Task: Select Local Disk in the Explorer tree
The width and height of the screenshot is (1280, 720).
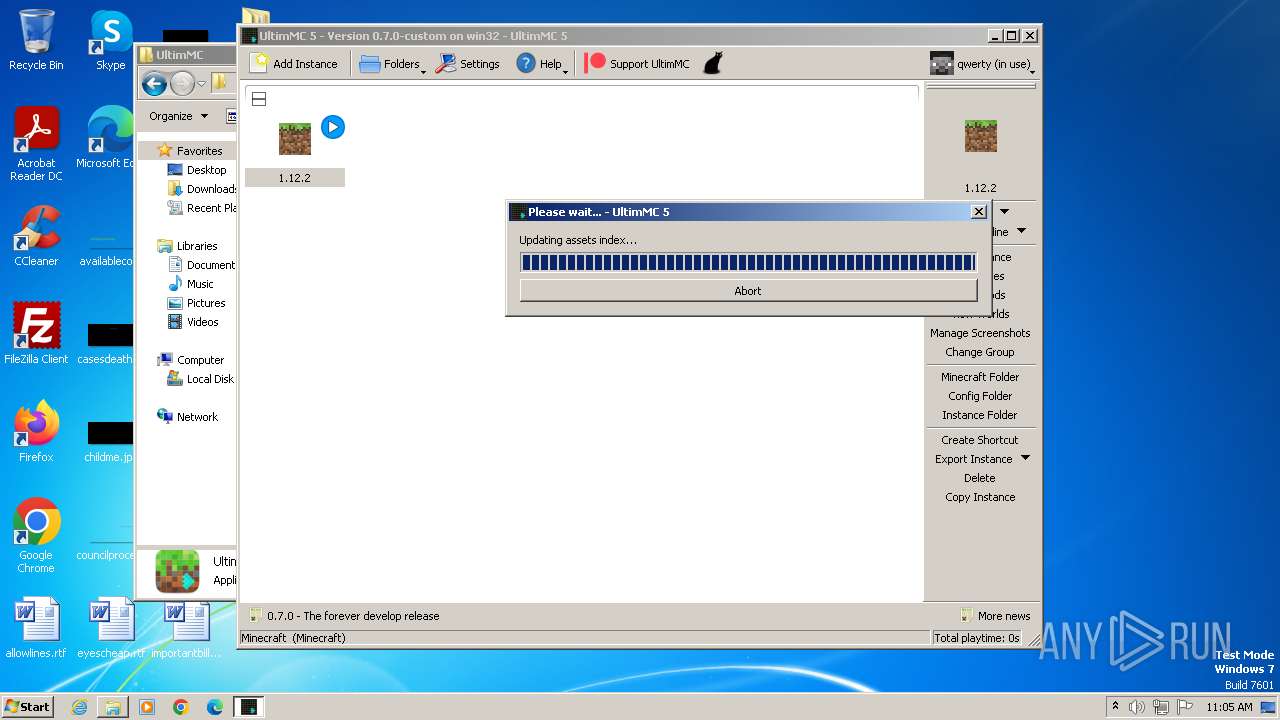Action: pyautogui.click(x=202, y=379)
